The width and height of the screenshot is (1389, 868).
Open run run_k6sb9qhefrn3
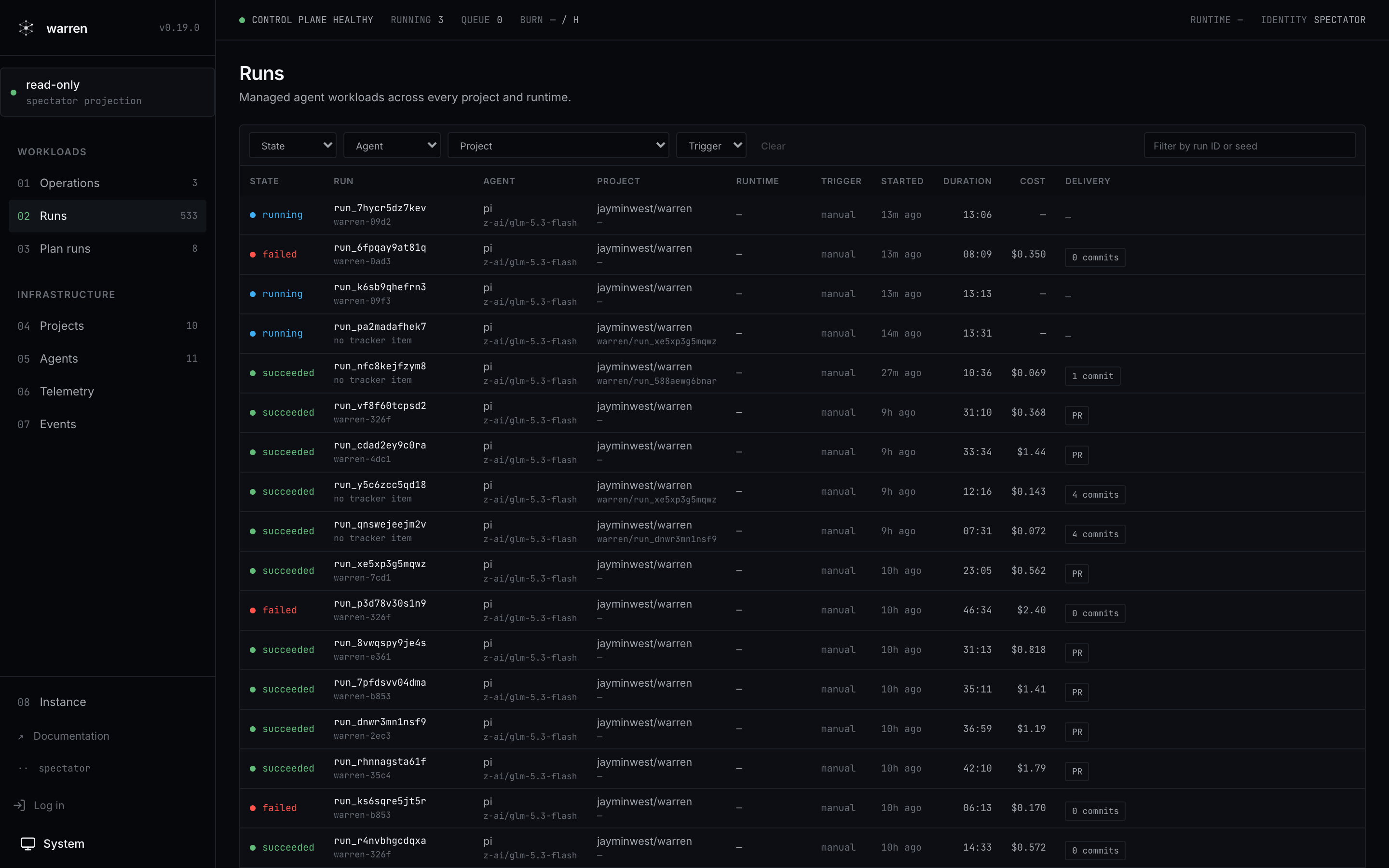coord(380,287)
